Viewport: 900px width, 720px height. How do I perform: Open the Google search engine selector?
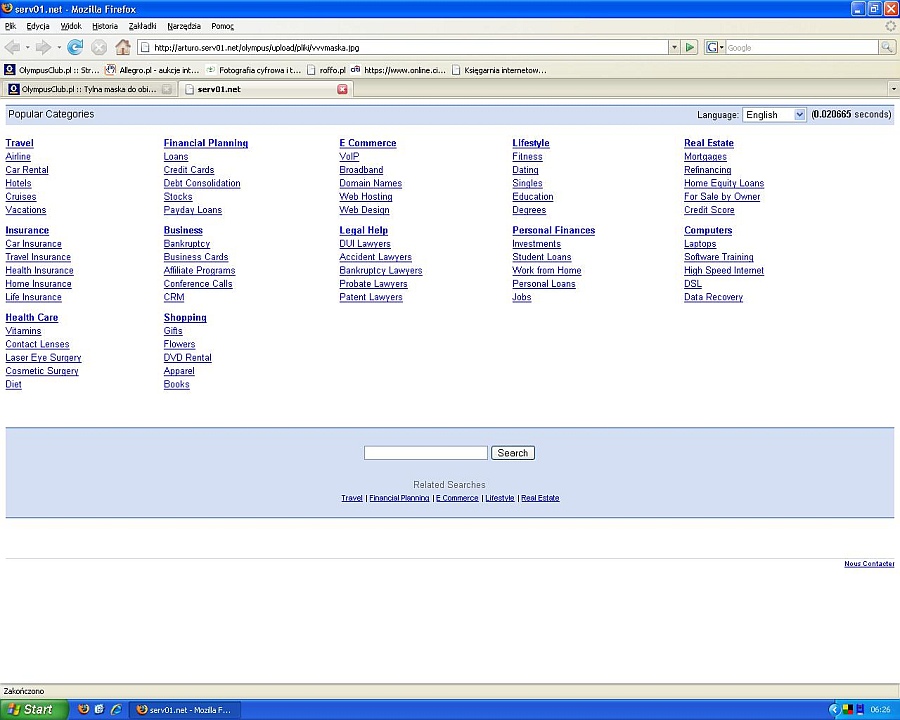714,47
